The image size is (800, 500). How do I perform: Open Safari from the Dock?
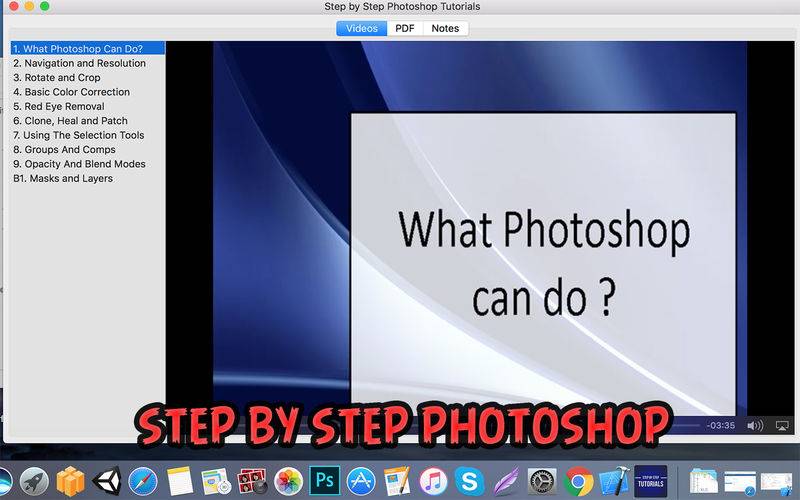(x=143, y=481)
